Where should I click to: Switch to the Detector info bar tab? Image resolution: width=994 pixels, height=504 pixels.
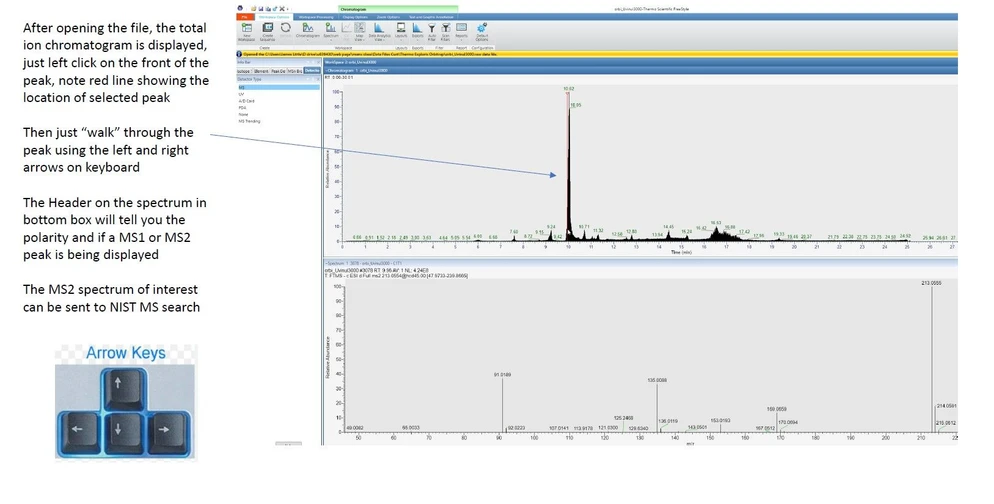pos(312,71)
